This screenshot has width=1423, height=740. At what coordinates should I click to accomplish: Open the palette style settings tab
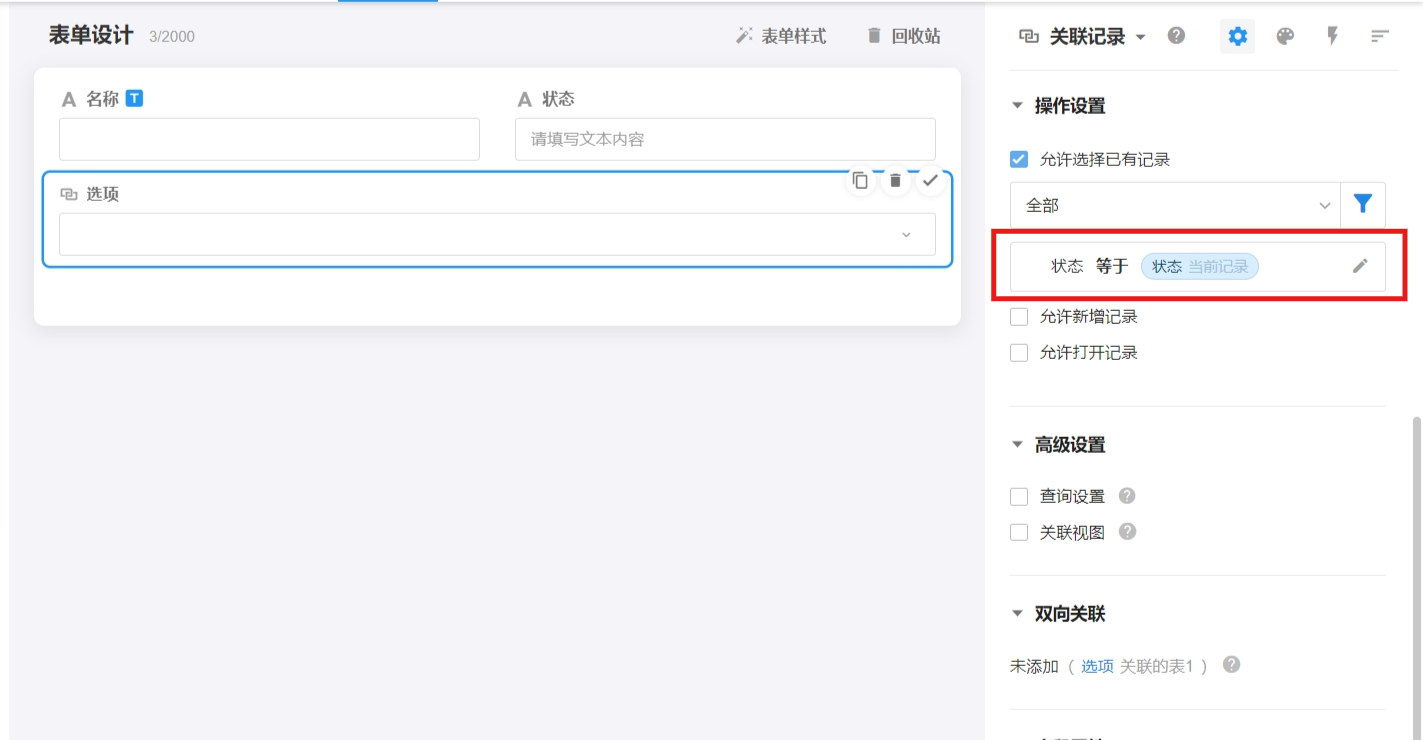[1285, 37]
